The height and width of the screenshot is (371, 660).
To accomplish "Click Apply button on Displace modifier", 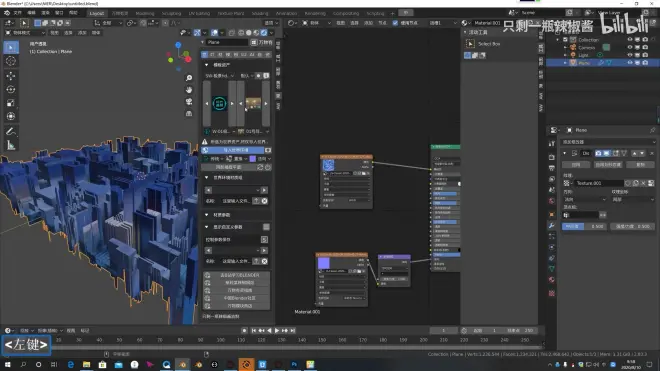I will click(576, 165).
